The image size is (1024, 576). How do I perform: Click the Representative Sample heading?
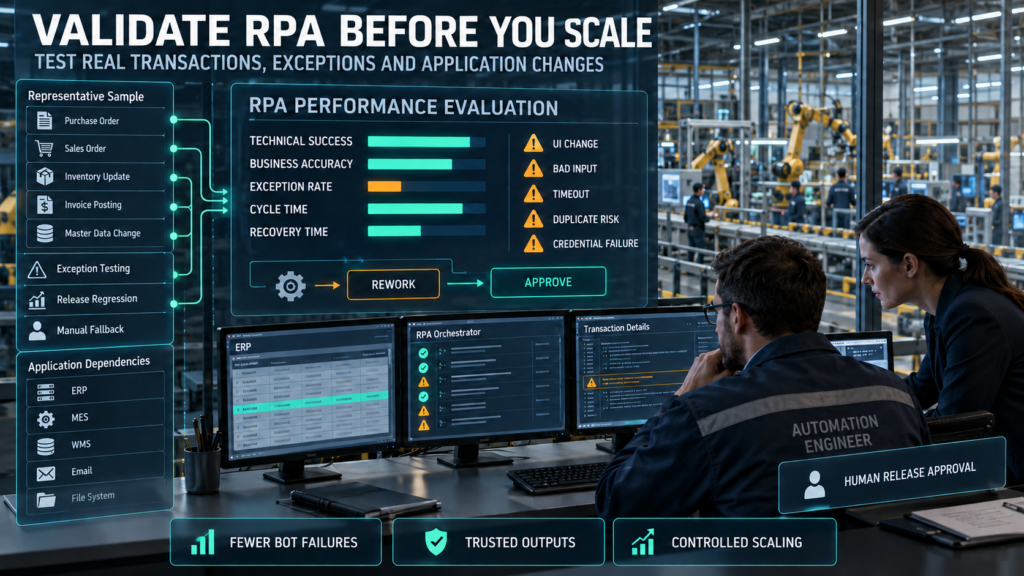click(x=86, y=96)
